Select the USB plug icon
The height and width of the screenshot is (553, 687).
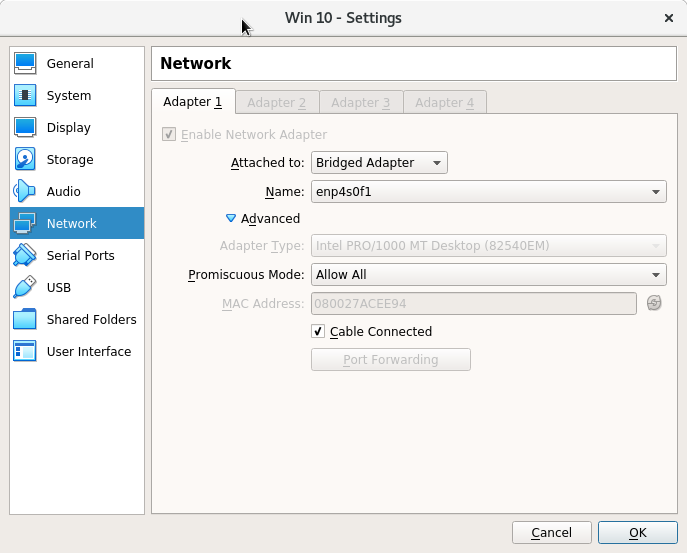click(25, 287)
